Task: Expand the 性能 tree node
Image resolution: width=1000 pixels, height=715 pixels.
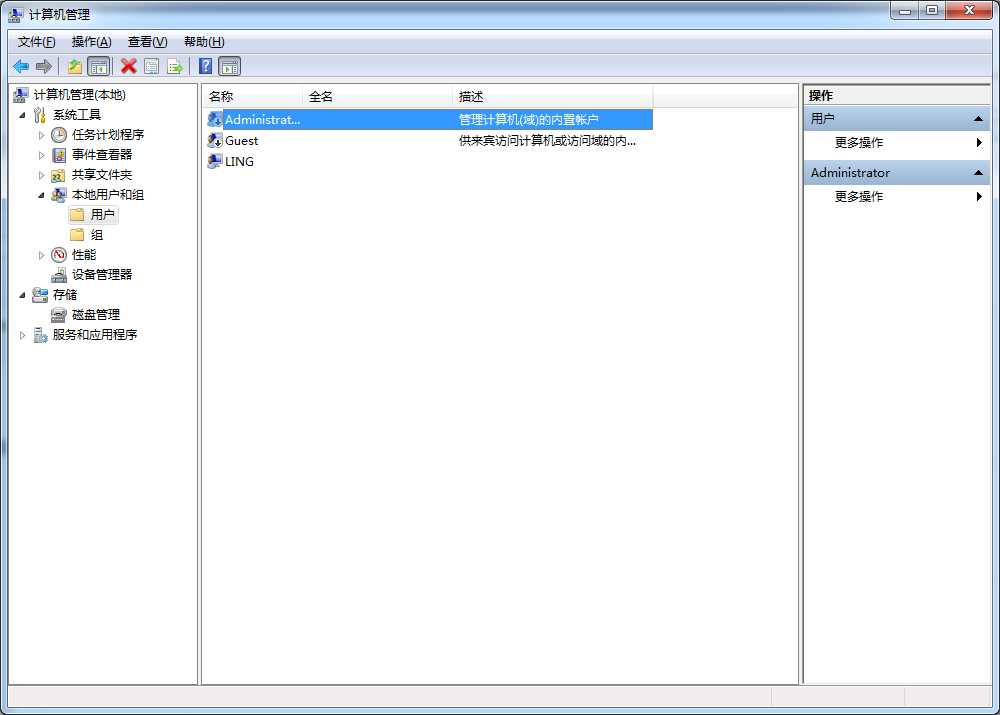Action: (x=41, y=255)
